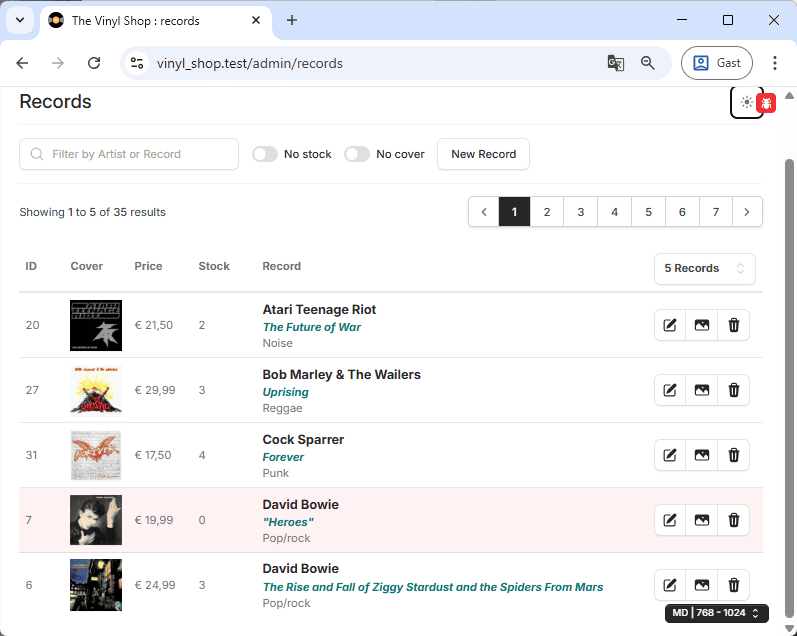Viewport: 797px width, 636px height.
Task: Go to page 6 of results
Action: [x=682, y=212]
